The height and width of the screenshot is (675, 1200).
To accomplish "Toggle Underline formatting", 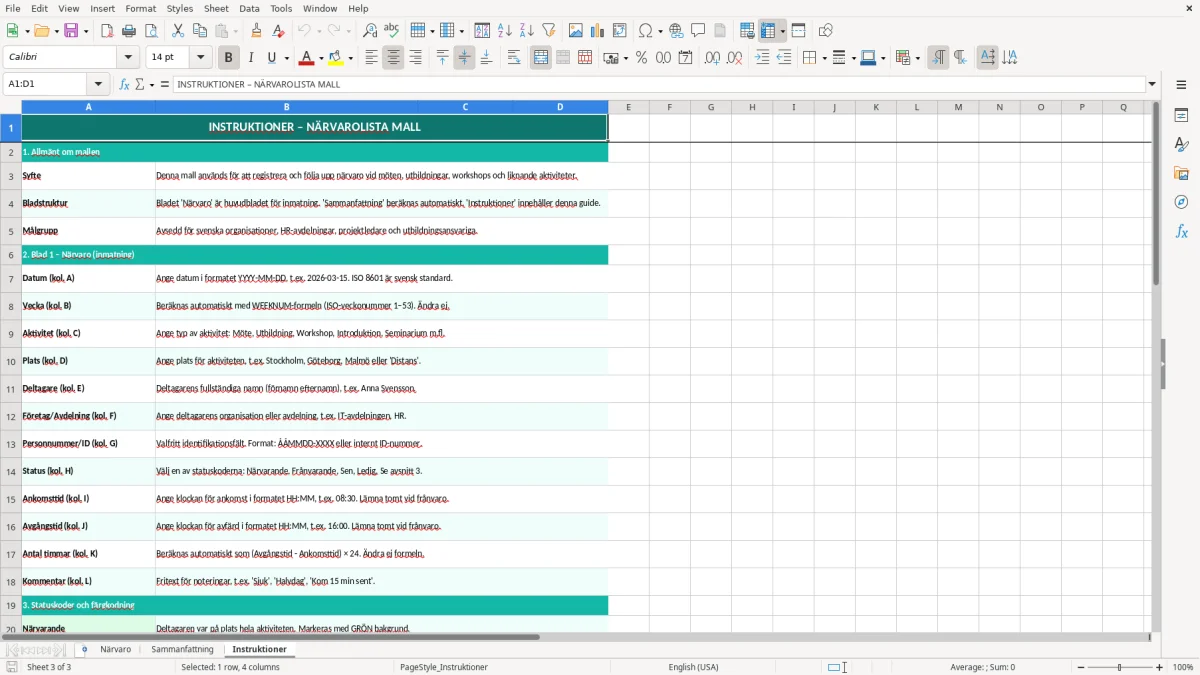I will 272,58.
